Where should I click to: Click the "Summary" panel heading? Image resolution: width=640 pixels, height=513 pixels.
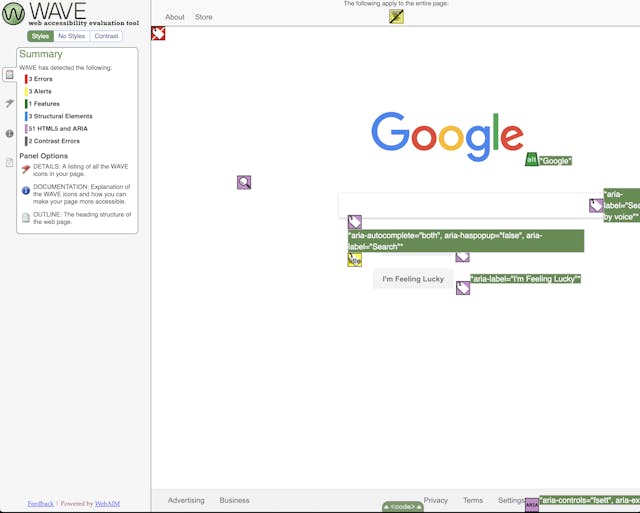[x=41, y=54]
